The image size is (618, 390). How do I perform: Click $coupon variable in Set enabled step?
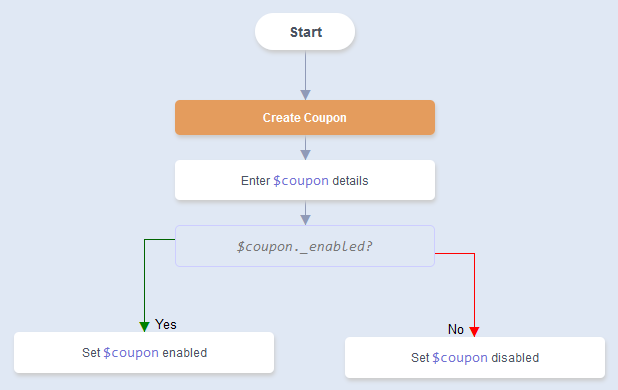pos(131,353)
